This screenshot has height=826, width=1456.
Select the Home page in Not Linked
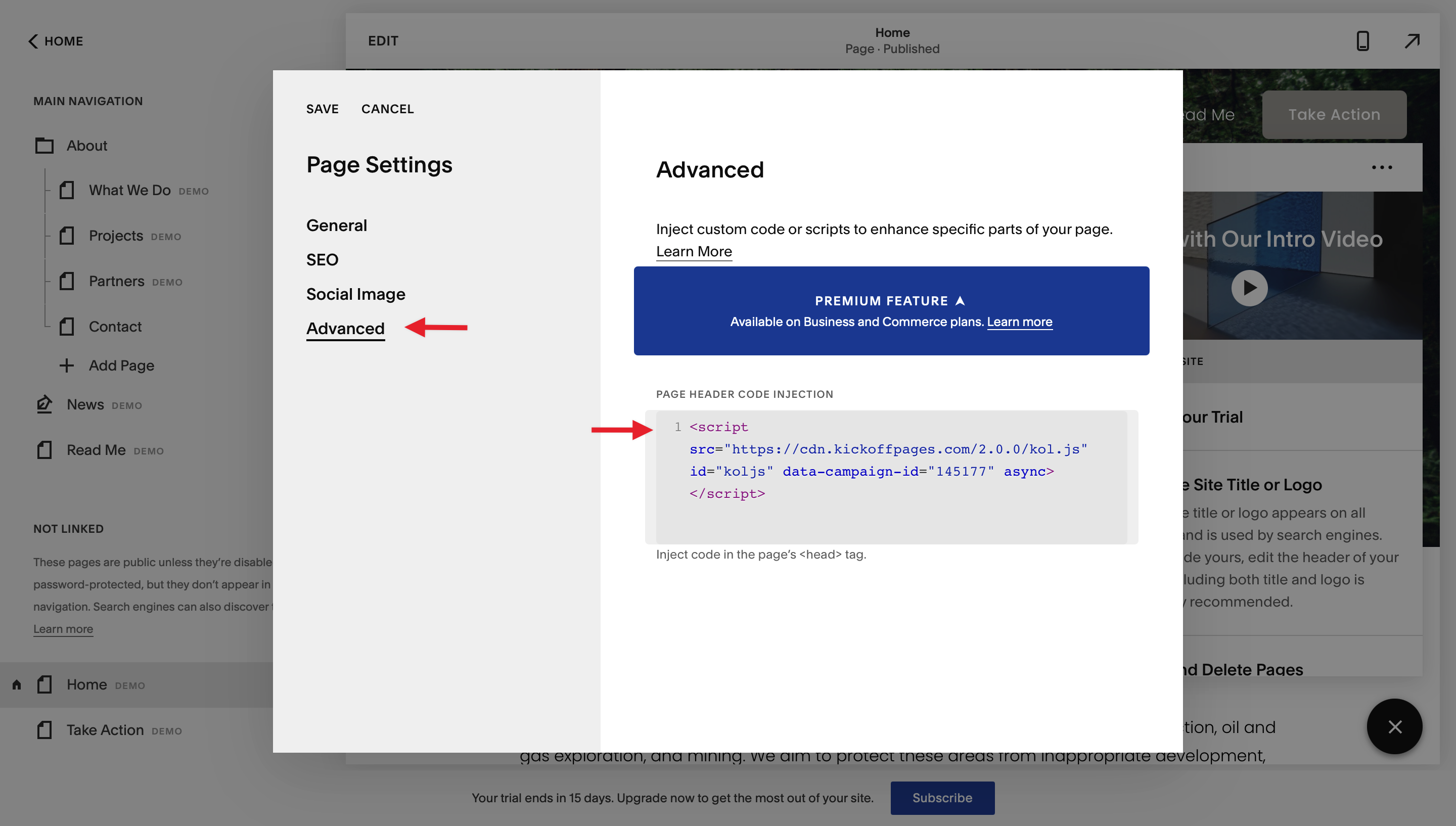[87, 685]
